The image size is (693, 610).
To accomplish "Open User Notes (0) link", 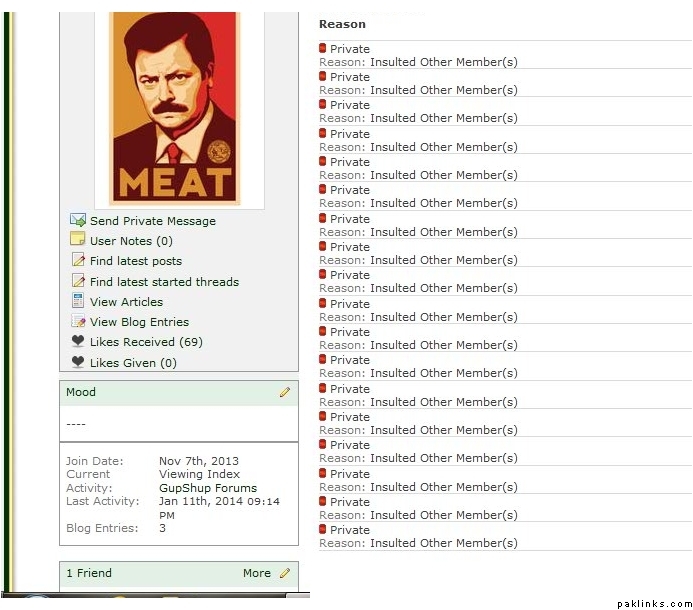I will pyautogui.click(x=131, y=241).
